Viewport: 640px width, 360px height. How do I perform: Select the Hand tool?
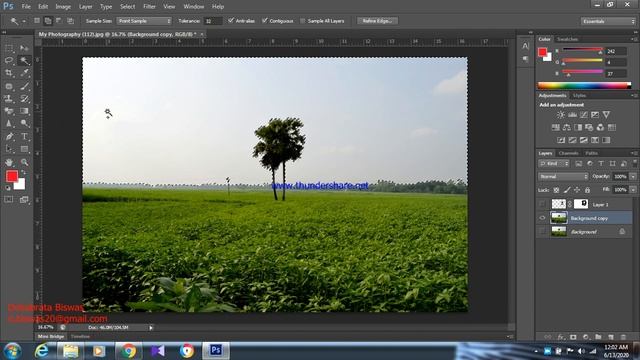coord(9,162)
